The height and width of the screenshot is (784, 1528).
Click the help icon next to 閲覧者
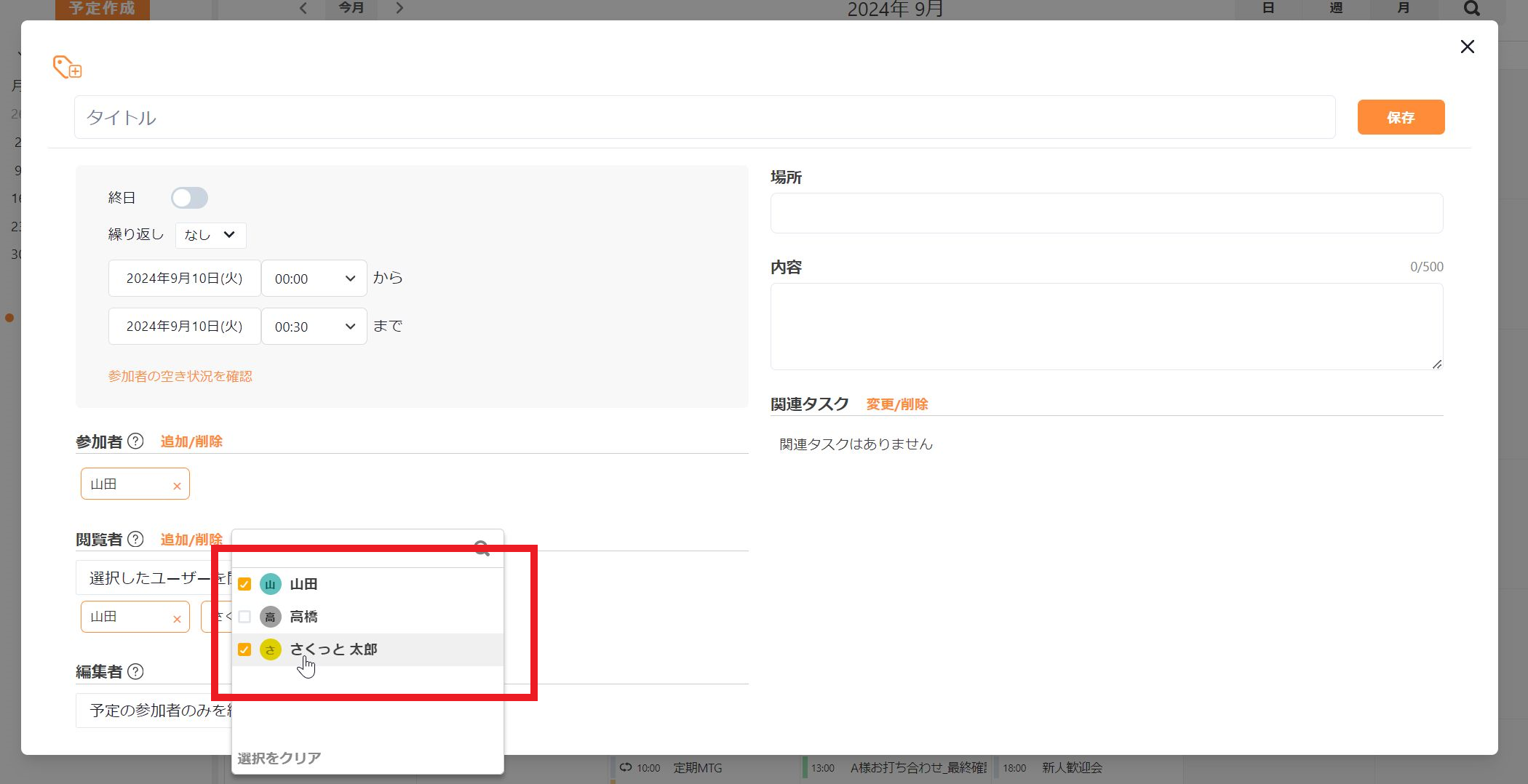(x=135, y=540)
